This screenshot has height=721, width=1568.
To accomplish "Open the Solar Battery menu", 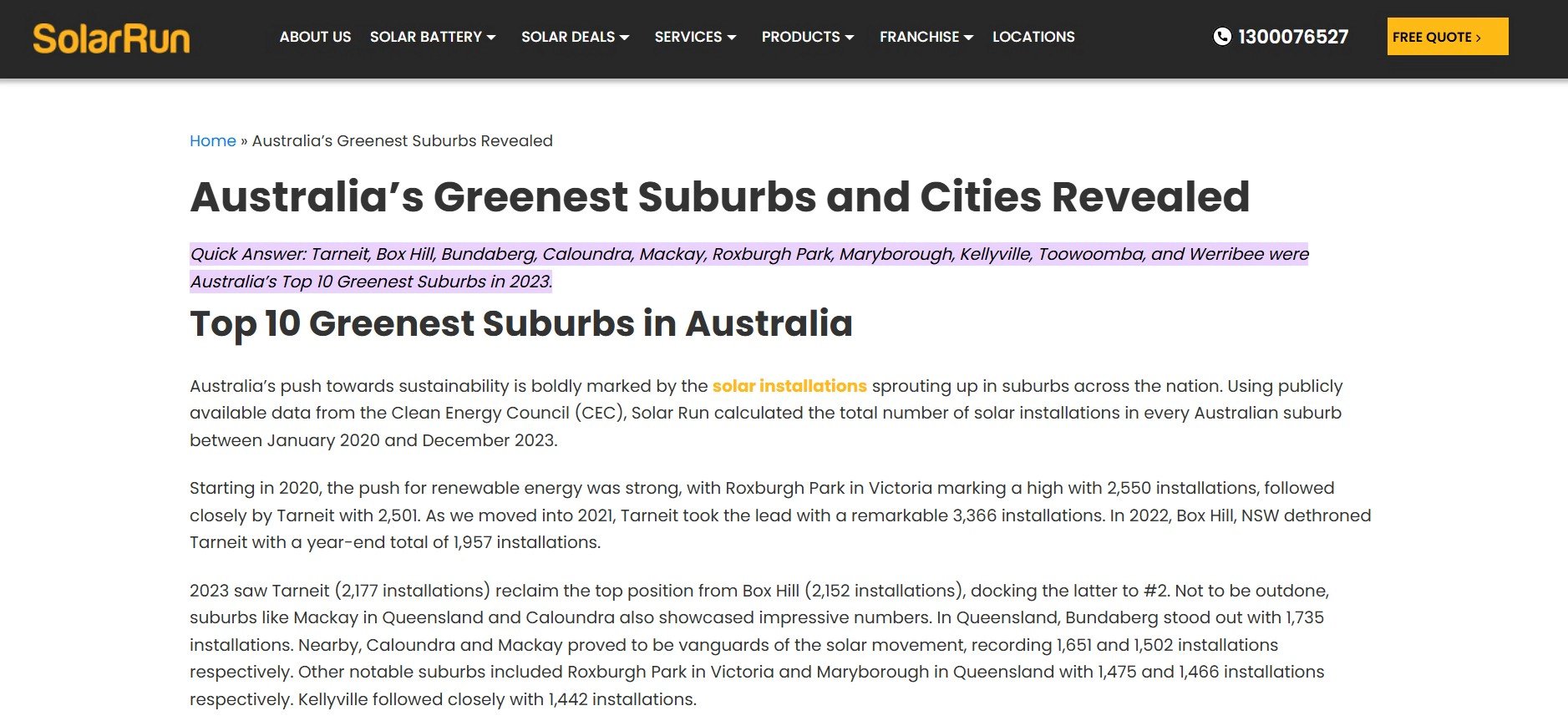I will click(426, 37).
